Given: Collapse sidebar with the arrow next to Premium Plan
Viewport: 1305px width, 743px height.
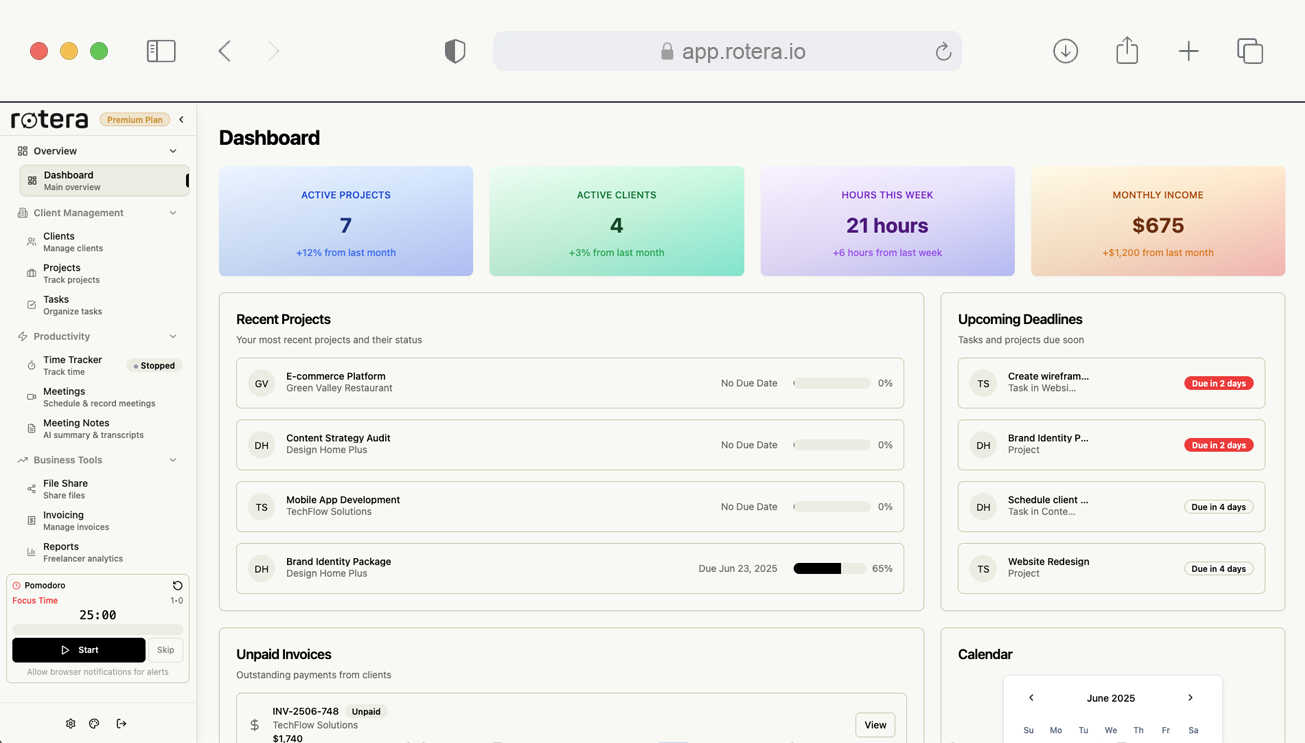Looking at the screenshot, I should pos(181,119).
